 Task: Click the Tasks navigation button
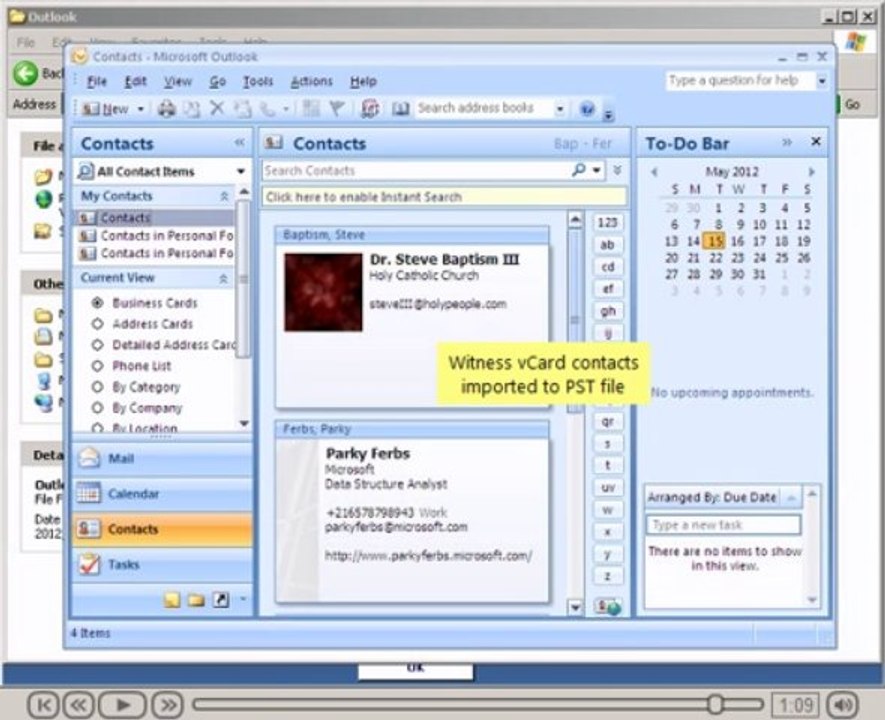(163, 564)
